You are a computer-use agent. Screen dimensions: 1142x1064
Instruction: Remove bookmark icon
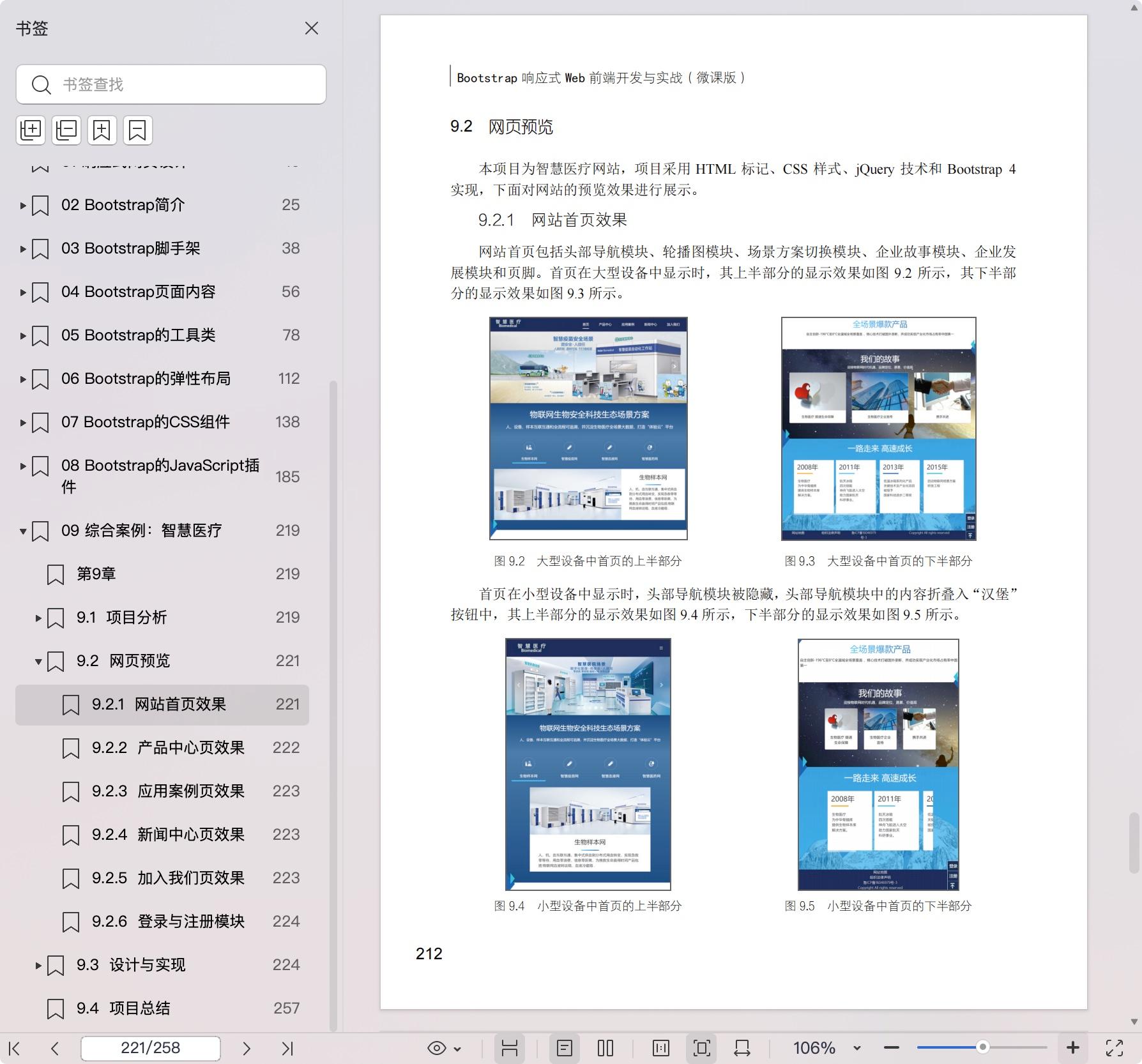[x=137, y=130]
